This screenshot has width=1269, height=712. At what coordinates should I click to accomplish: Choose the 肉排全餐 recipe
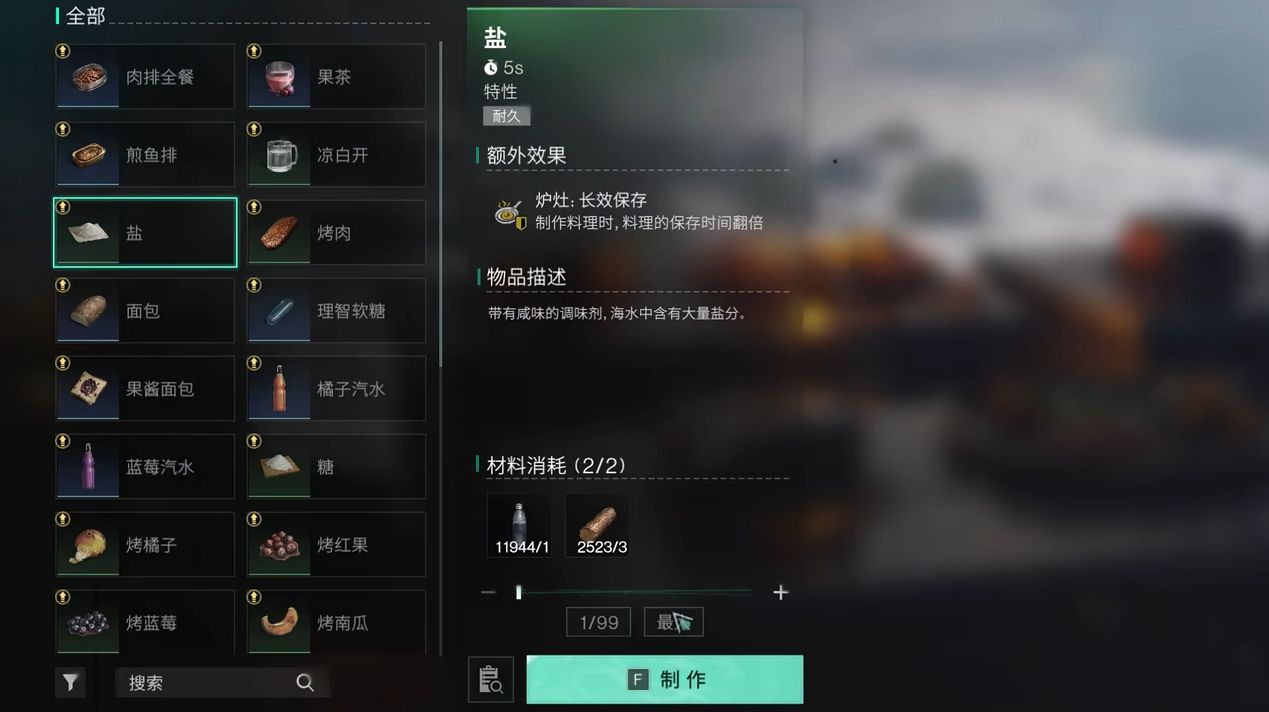145,76
